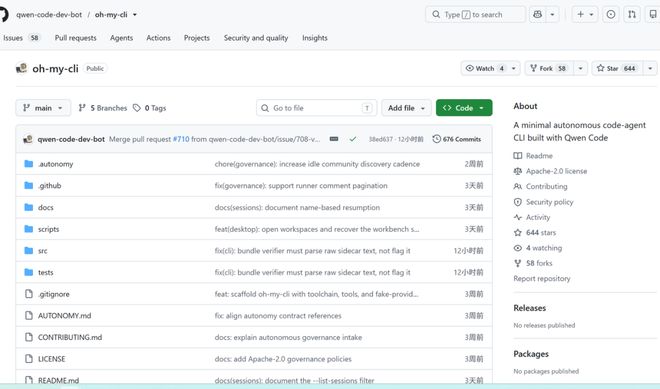Switch to the Actions tab

coord(158,38)
